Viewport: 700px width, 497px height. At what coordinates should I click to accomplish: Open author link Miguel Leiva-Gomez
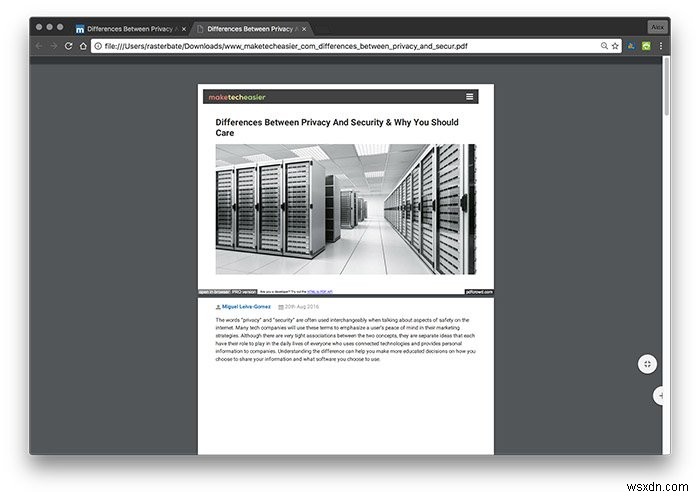point(246,307)
